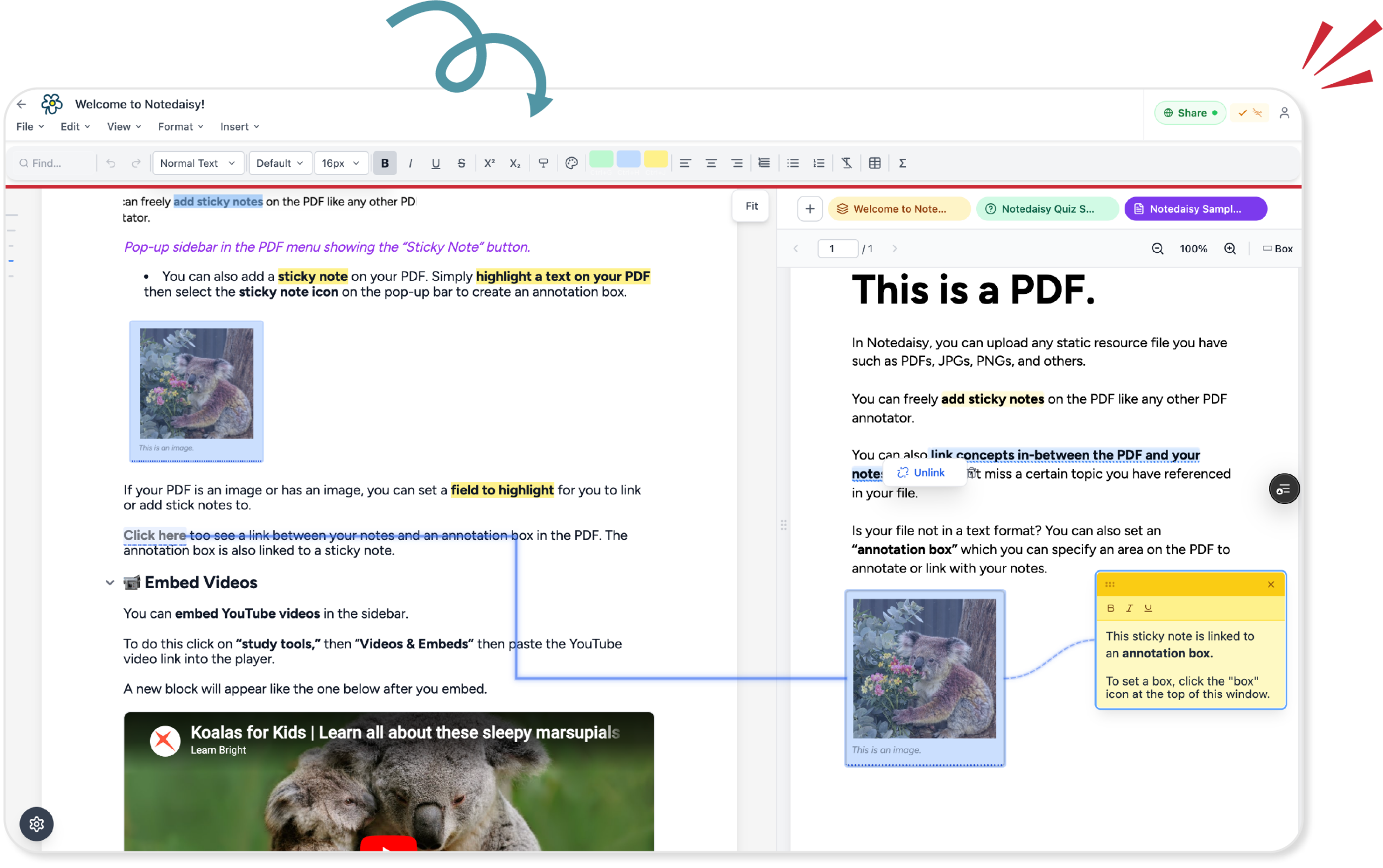Insert a math formula with sigma icon

903,163
